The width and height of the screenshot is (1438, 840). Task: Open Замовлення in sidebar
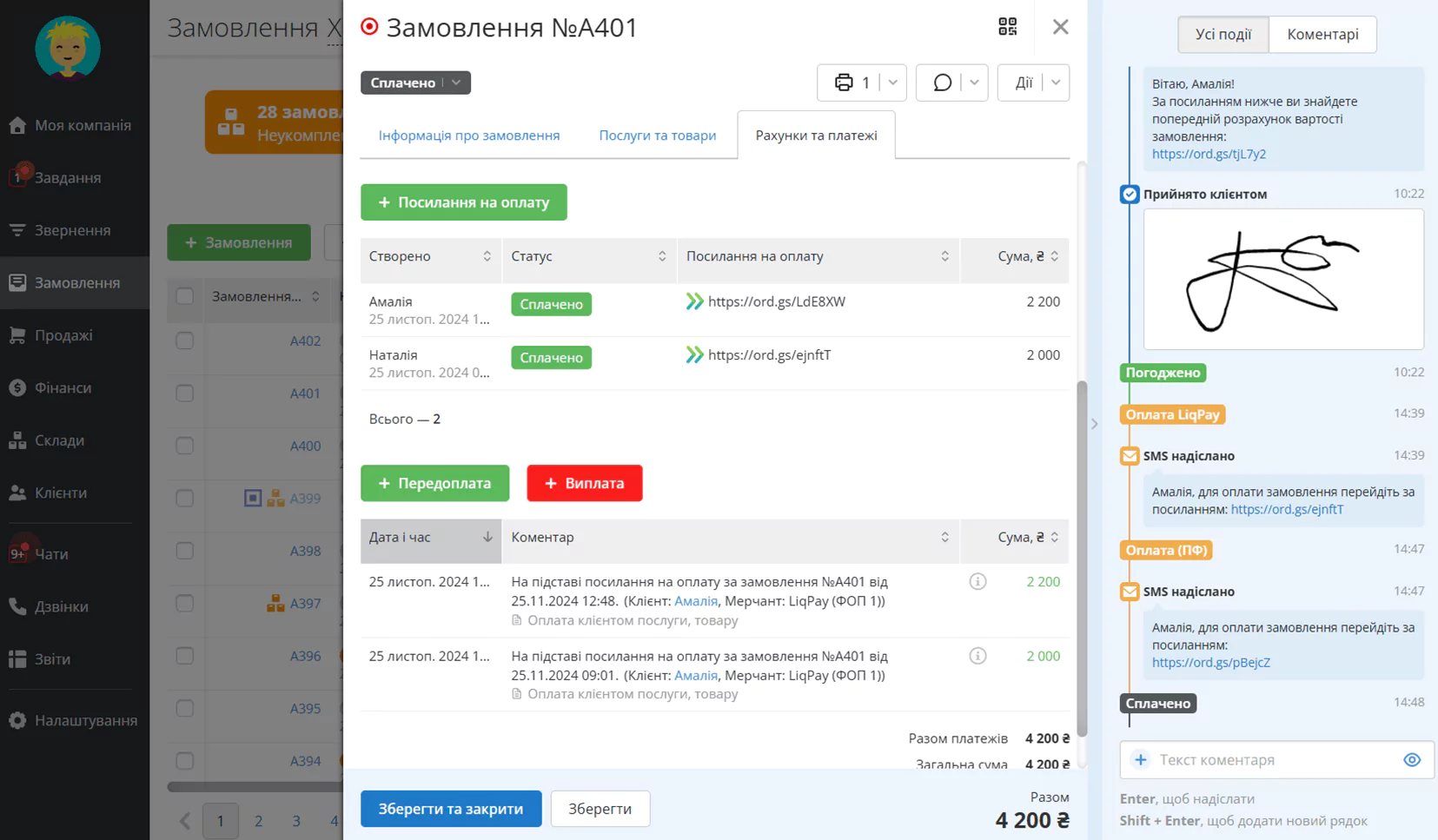pyautogui.click(x=75, y=283)
